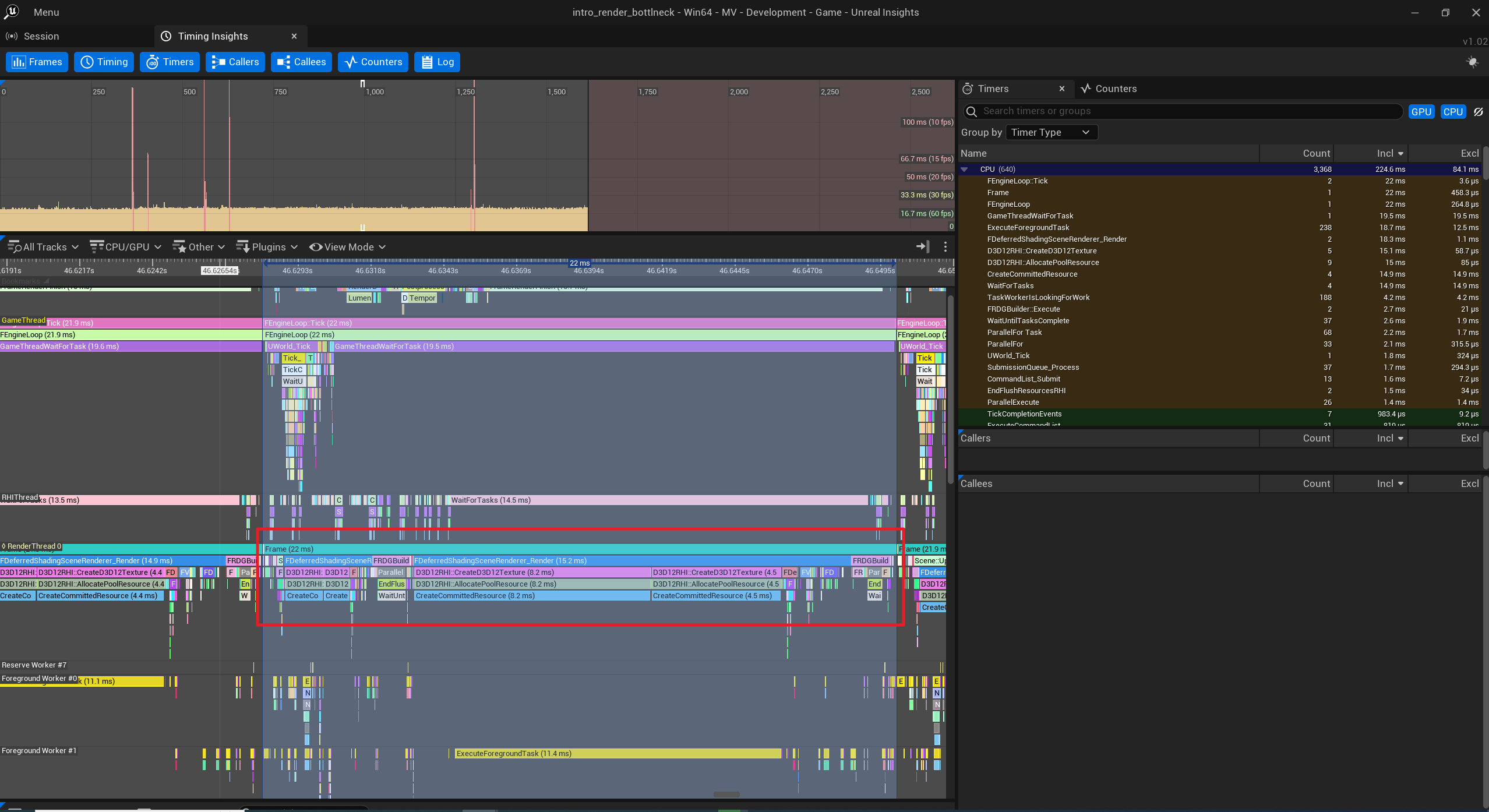Open the View Mode dropdown
Image resolution: width=1489 pixels, height=812 pixels.
pos(348,247)
